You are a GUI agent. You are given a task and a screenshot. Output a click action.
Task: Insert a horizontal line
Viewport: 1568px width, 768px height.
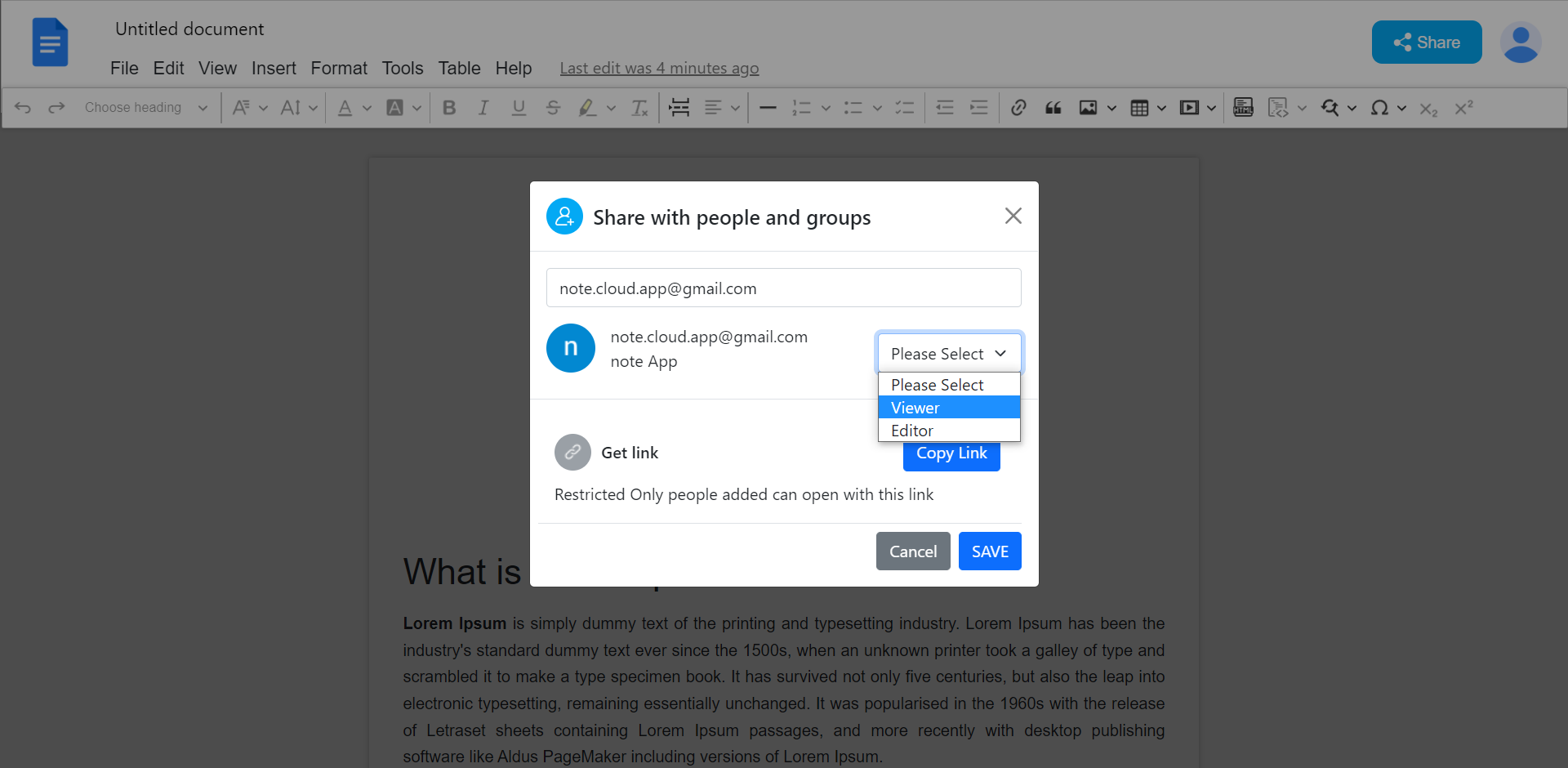(x=768, y=107)
